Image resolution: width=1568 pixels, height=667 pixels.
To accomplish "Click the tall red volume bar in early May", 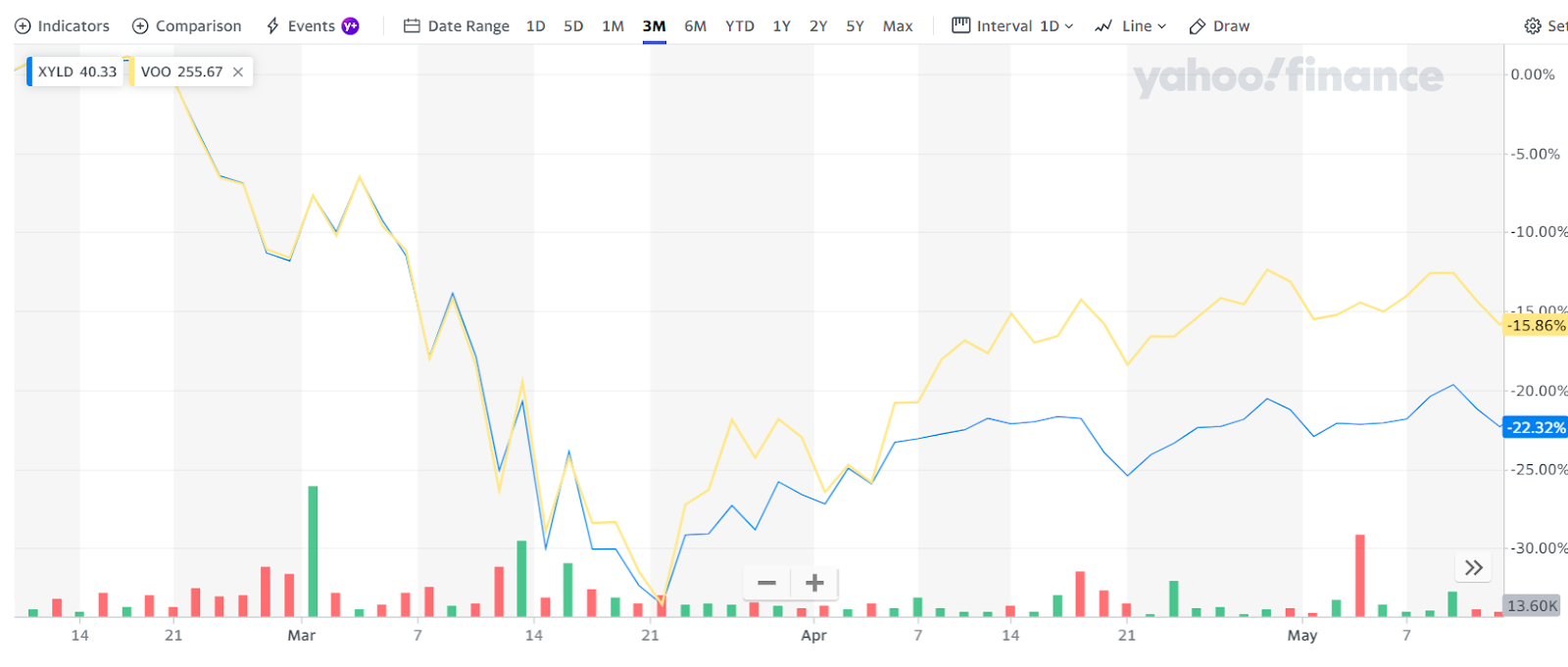I will click(1360, 576).
